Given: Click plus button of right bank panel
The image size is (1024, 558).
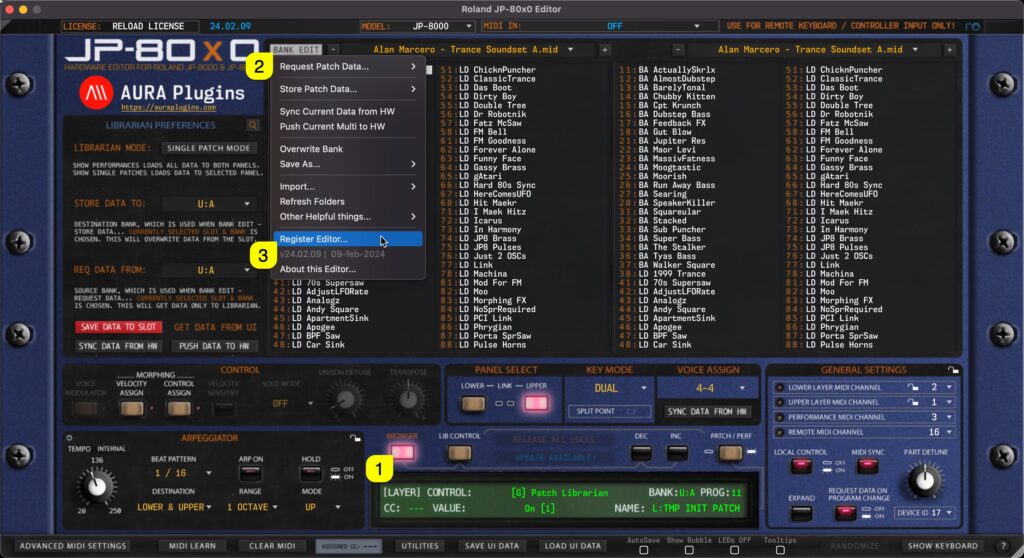Looking at the screenshot, I should pyautogui.click(x=950, y=50).
